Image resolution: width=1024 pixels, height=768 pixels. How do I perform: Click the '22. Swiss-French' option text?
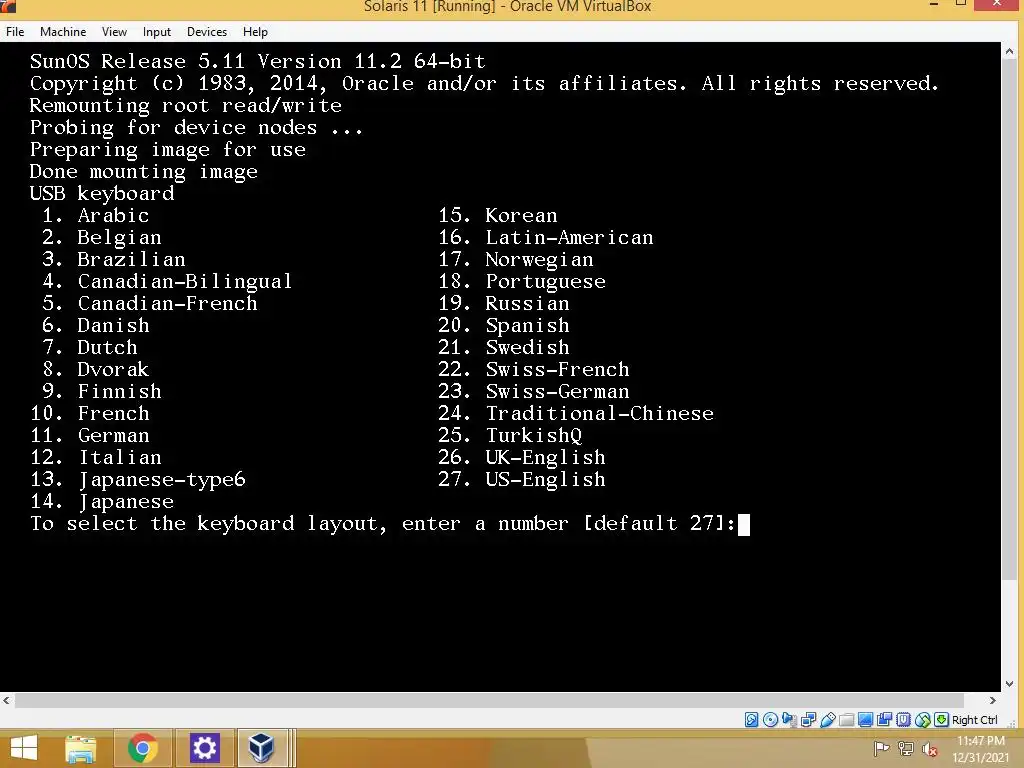point(534,370)
